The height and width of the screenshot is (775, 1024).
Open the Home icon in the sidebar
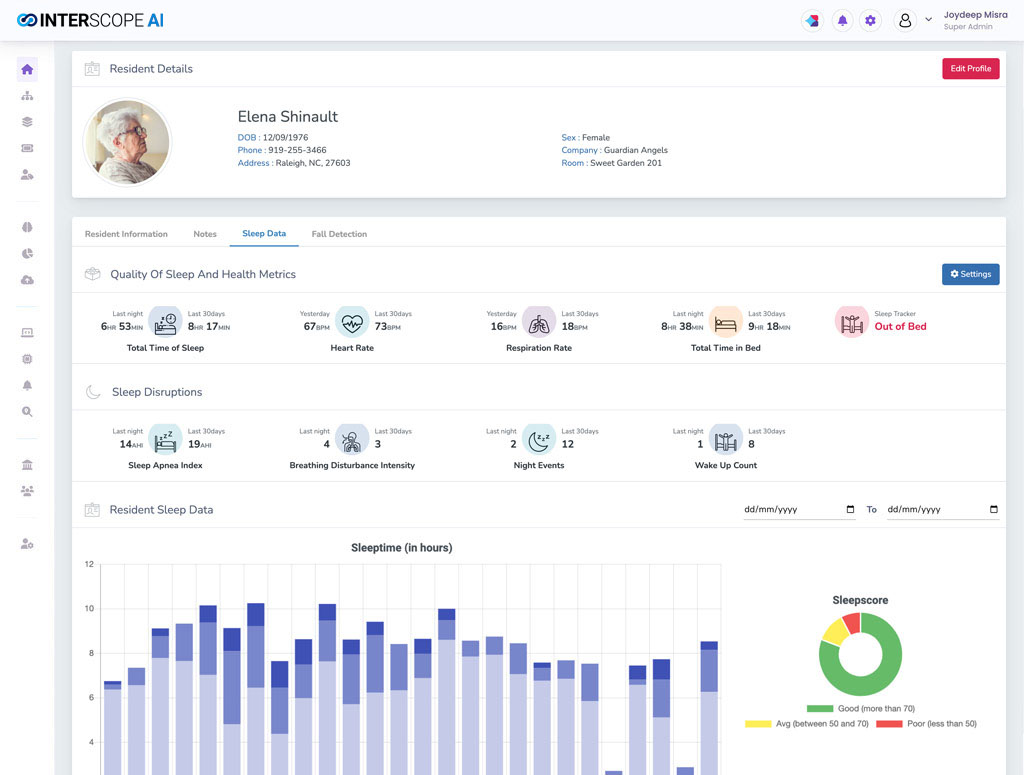27,69
